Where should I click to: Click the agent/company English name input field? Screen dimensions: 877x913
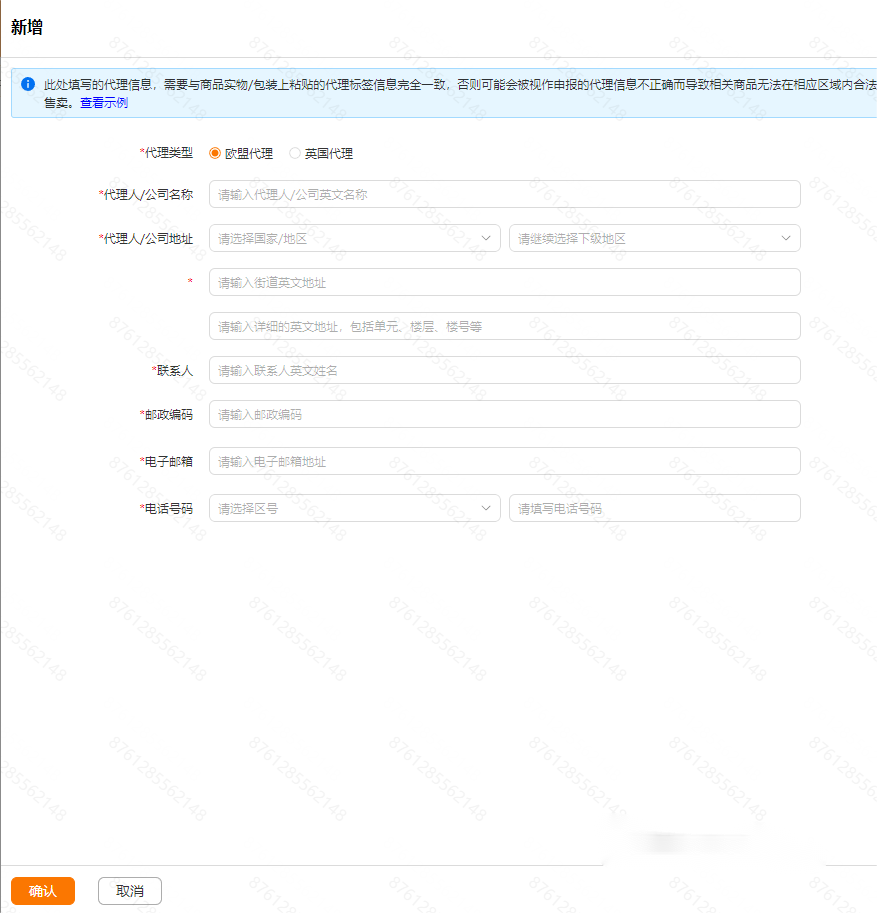(x=503, y=193)
